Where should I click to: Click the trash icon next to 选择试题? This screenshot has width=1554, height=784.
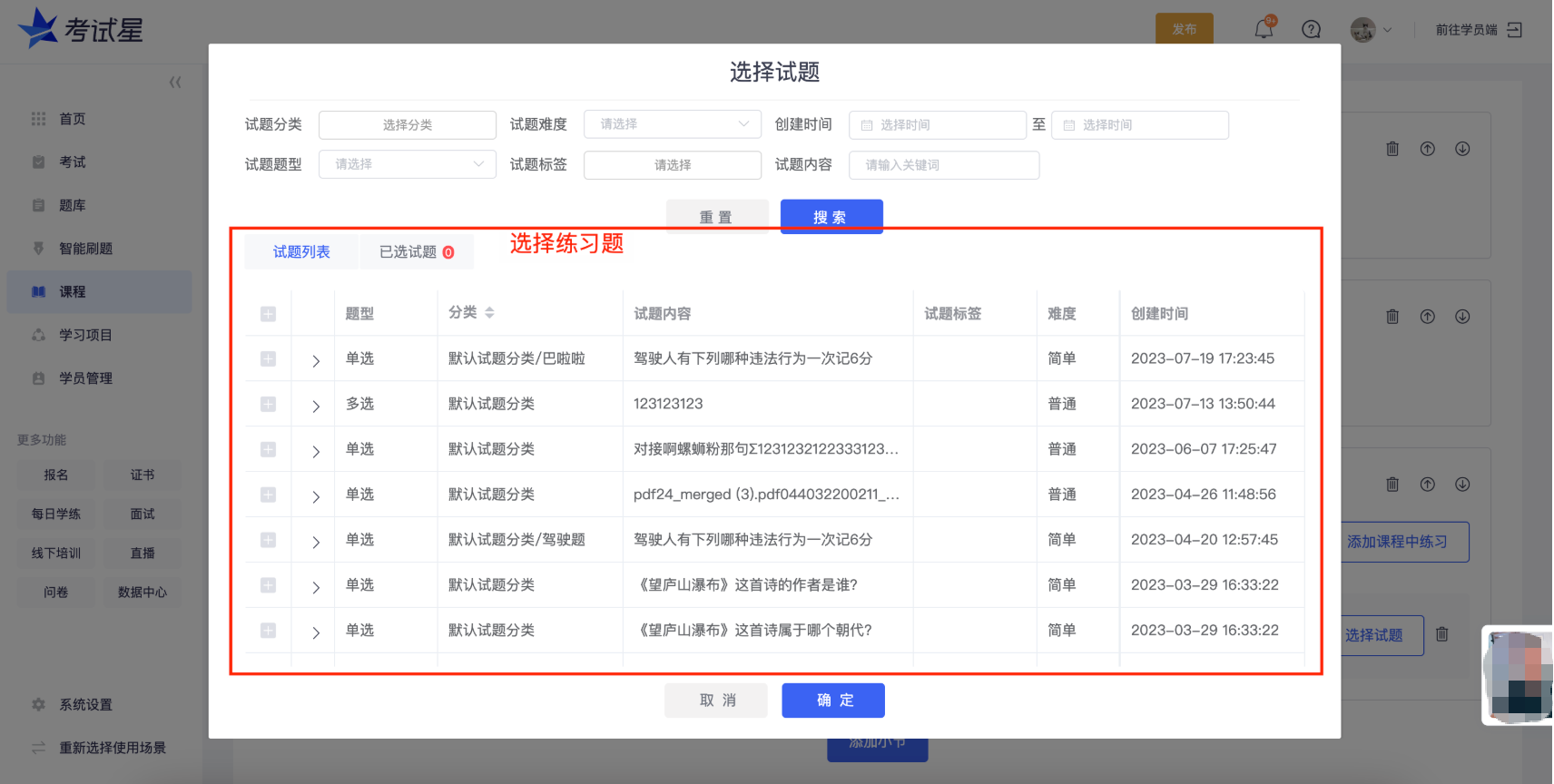(1441, 634)
